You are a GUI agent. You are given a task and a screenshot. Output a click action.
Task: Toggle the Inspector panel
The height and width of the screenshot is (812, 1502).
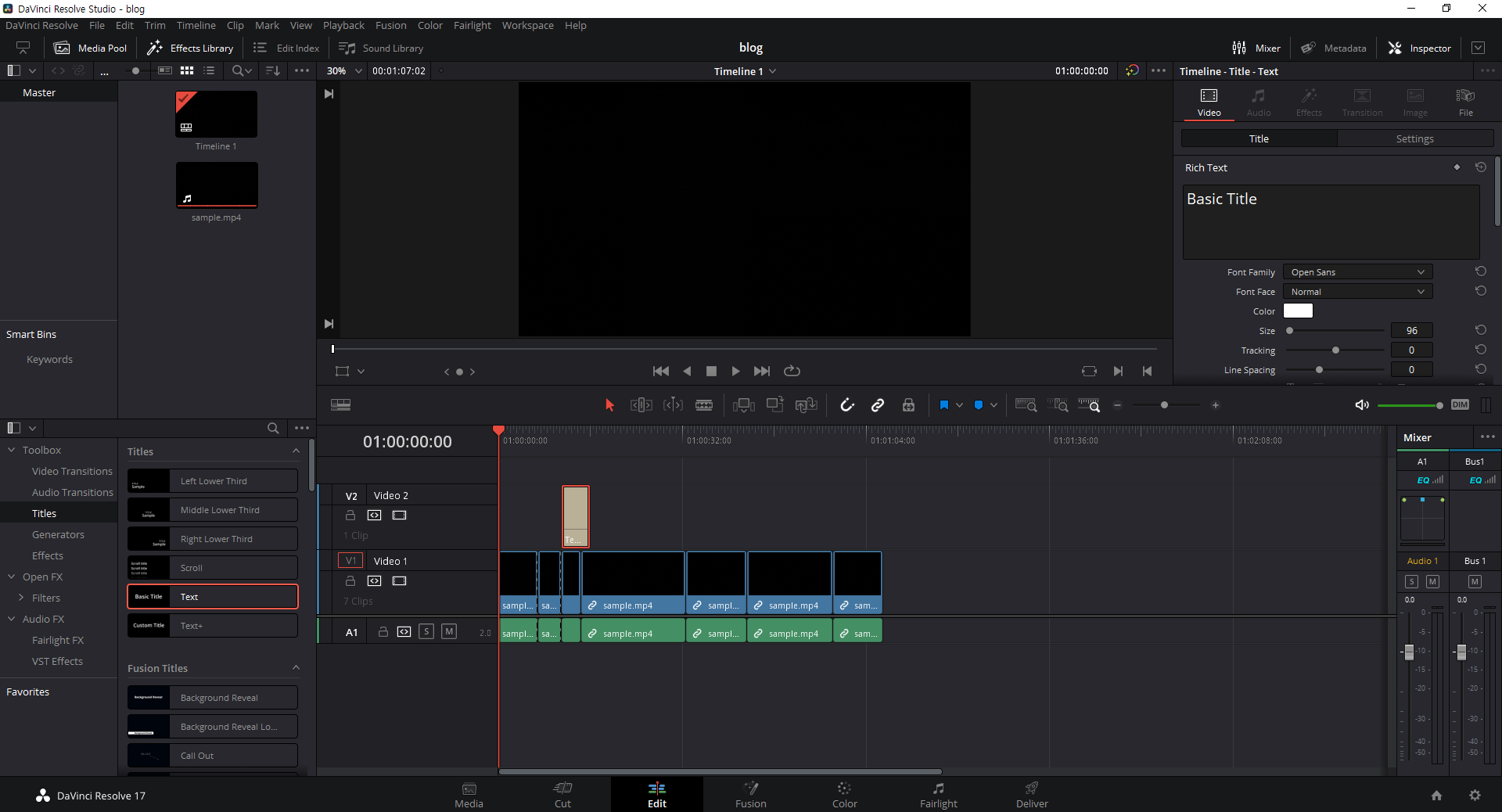[1420, 48]
